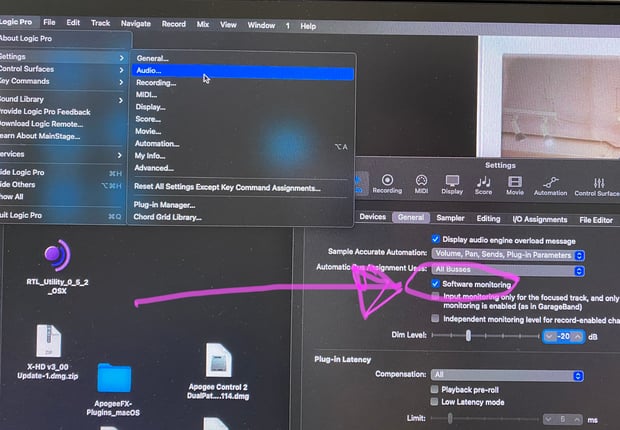Click the movie preview thumbnail
The image size is (620, 430).
click(x=561, y=106)
